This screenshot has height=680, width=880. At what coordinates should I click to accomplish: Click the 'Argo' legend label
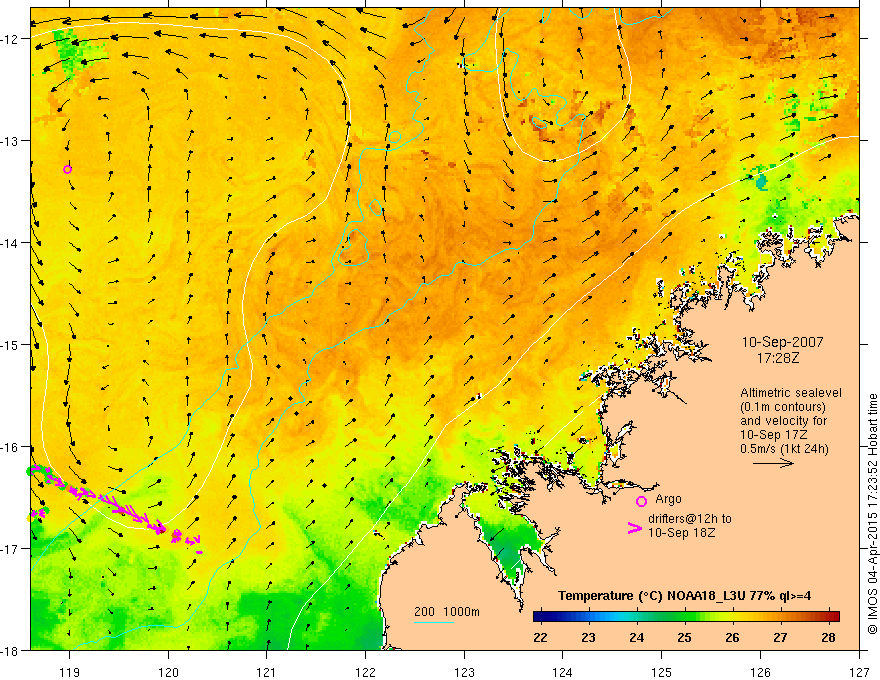(668, 499)
